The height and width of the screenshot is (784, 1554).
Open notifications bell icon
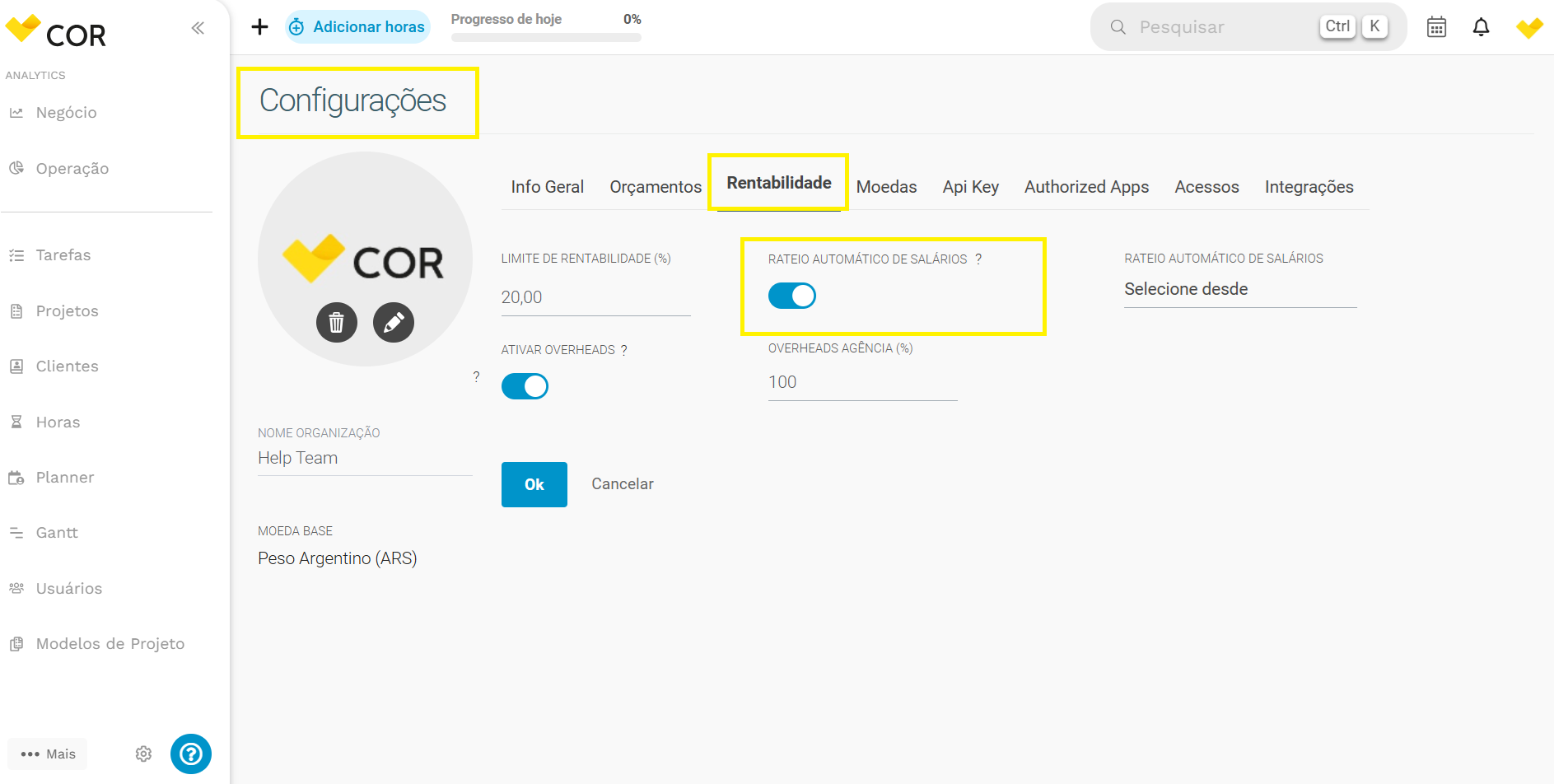[1481, 27]
